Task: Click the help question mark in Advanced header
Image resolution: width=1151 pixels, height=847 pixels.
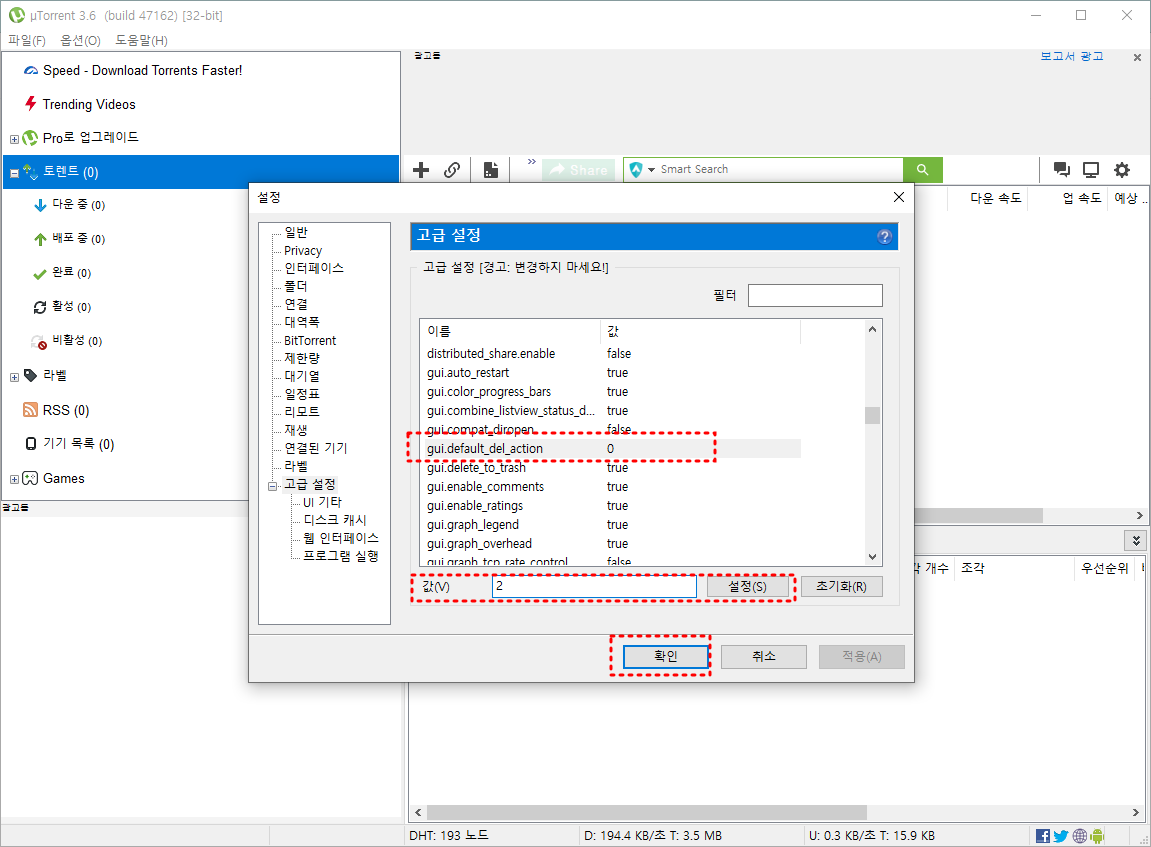Action: [x=885, y=236]
